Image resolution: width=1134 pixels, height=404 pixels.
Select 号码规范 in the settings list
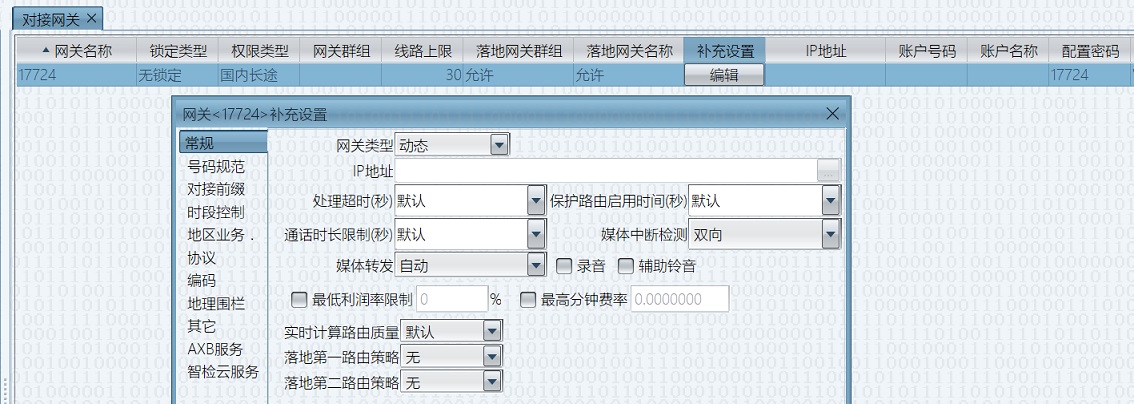(216, 167)
